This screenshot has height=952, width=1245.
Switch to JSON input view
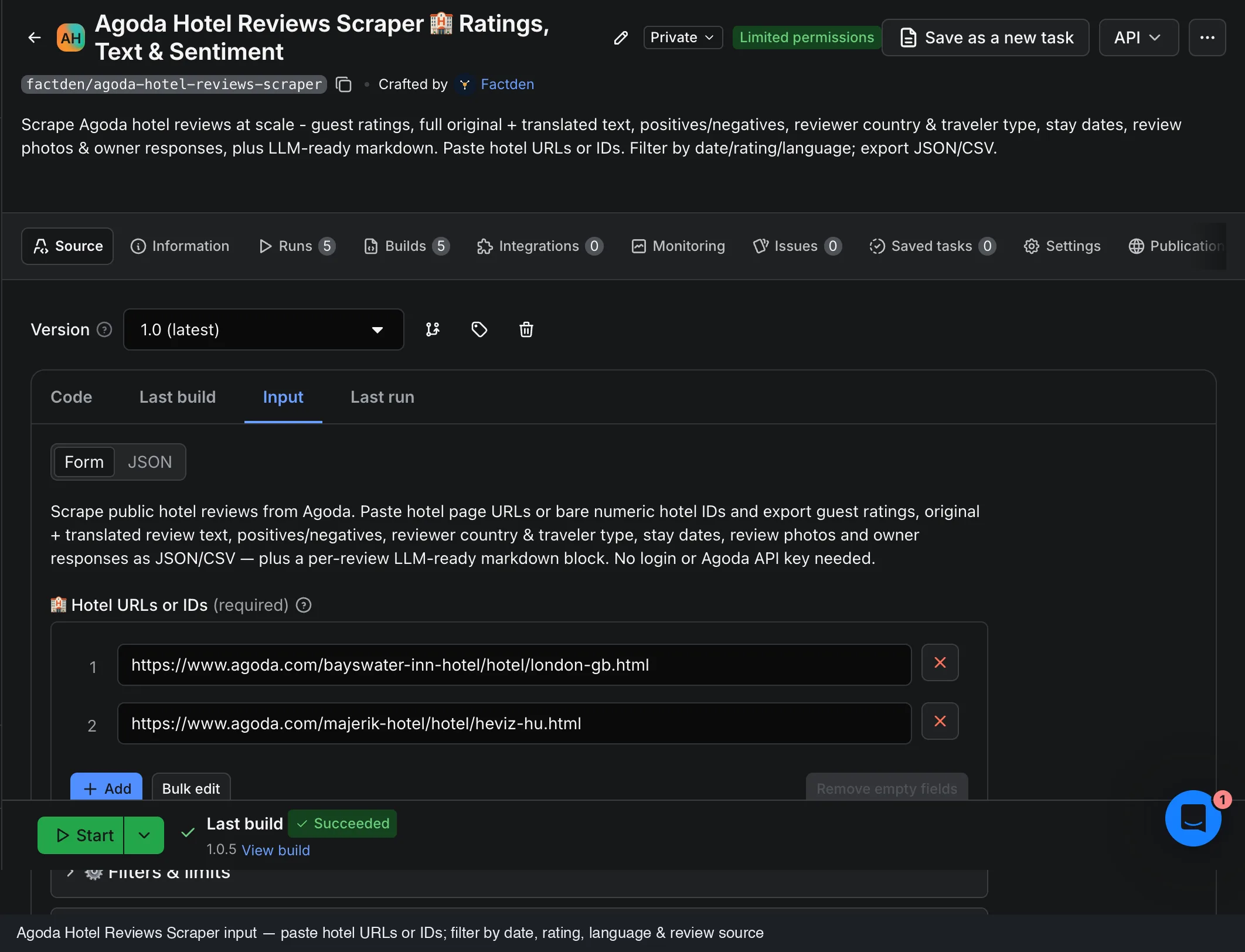click(x=149, y=462)
